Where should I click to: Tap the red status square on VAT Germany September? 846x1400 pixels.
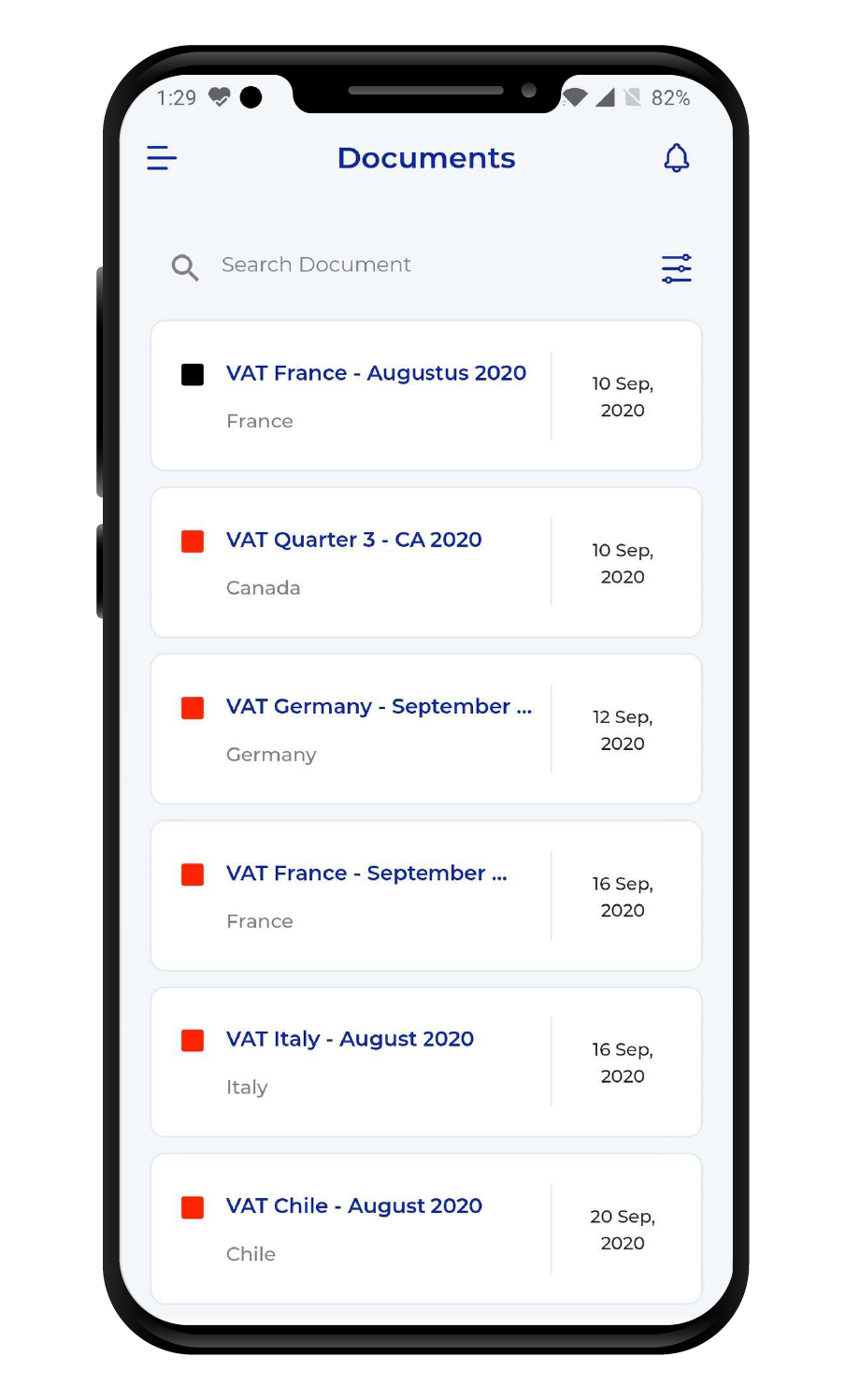pyautogui.click(x=192, y=708)
